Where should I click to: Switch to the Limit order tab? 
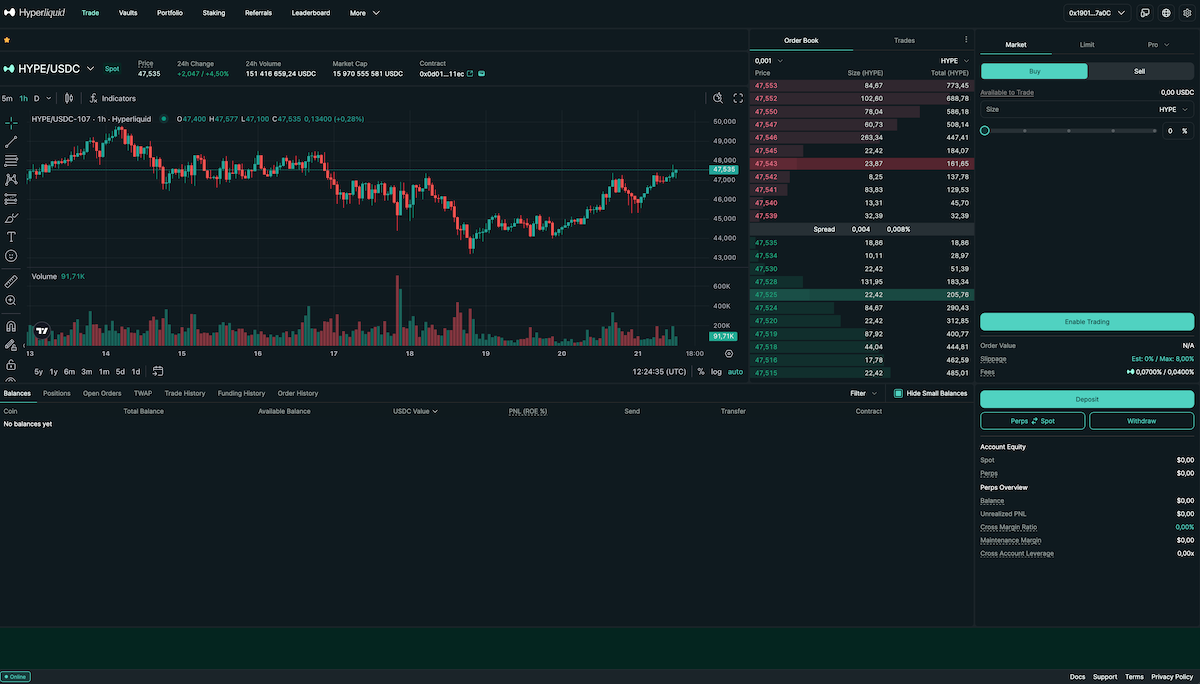[x=1087, y=44]
